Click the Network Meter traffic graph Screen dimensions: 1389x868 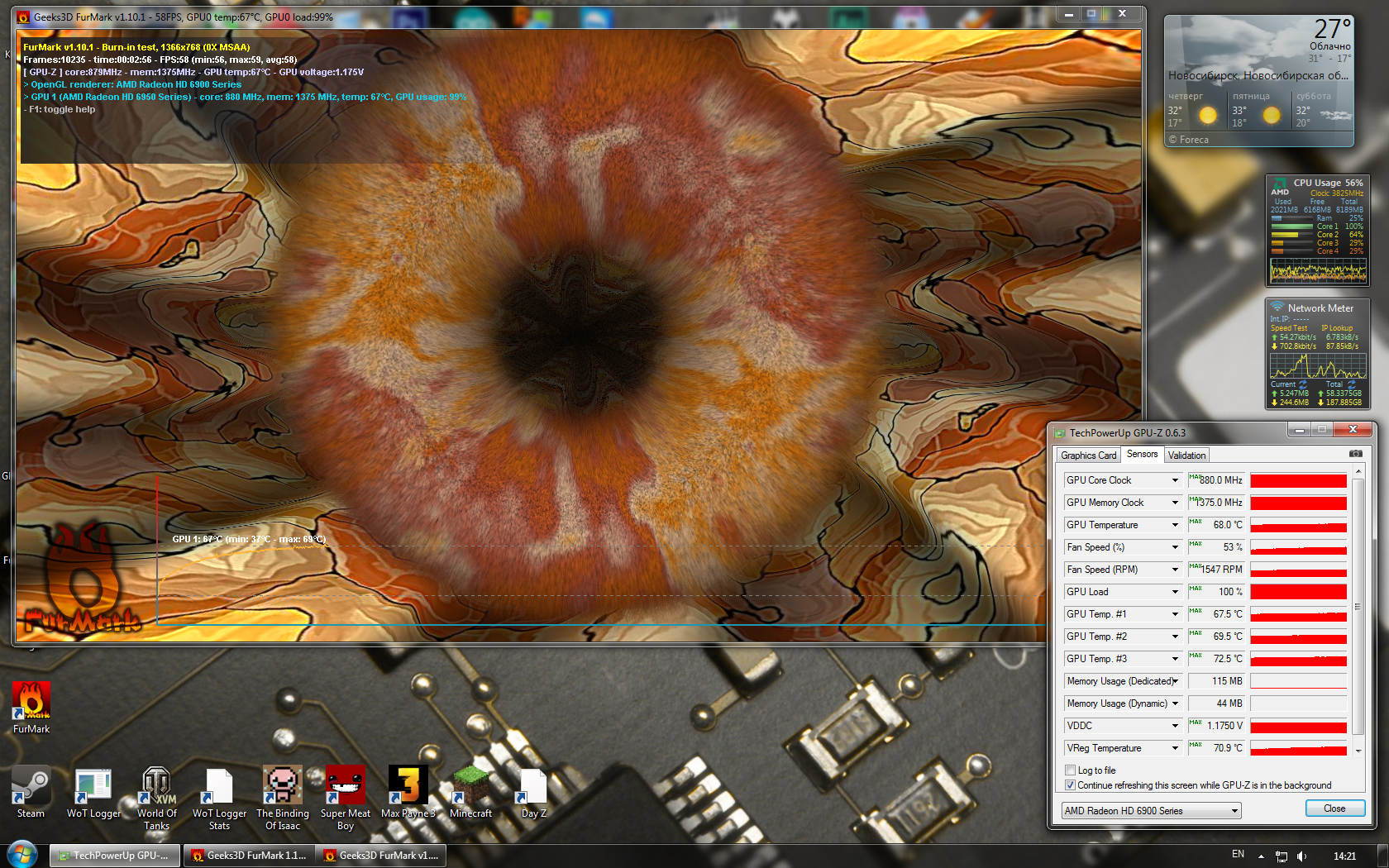click(1318, 365)
